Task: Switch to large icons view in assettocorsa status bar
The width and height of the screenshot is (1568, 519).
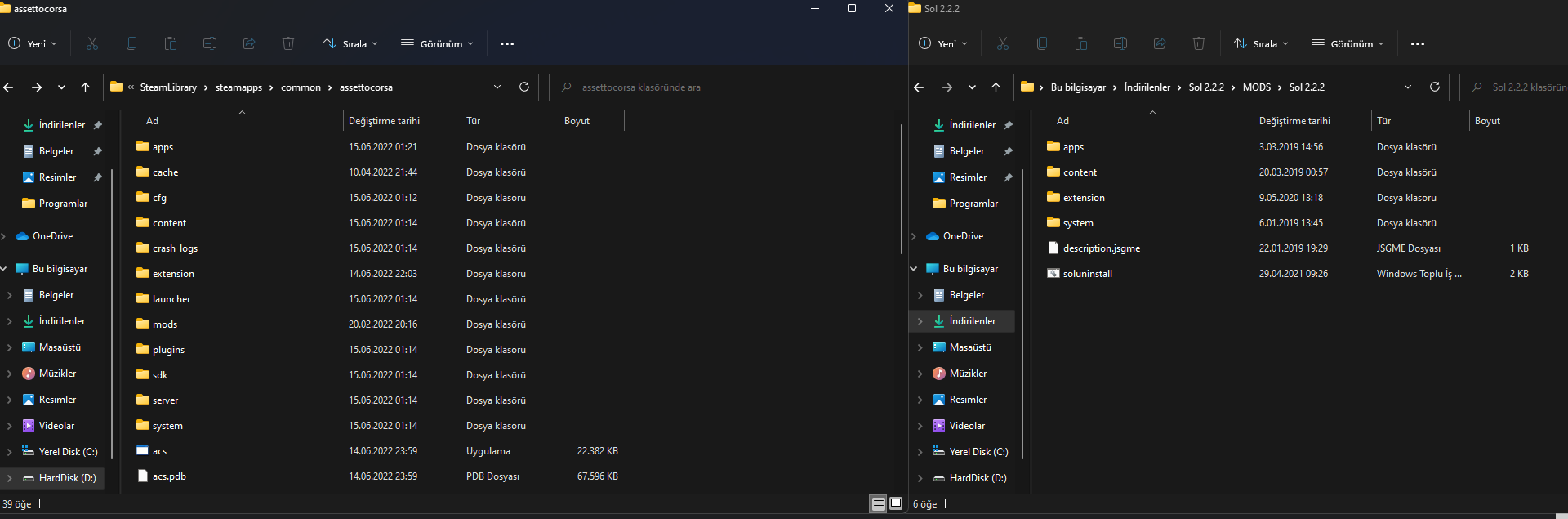Action: [x=896, y=504]
